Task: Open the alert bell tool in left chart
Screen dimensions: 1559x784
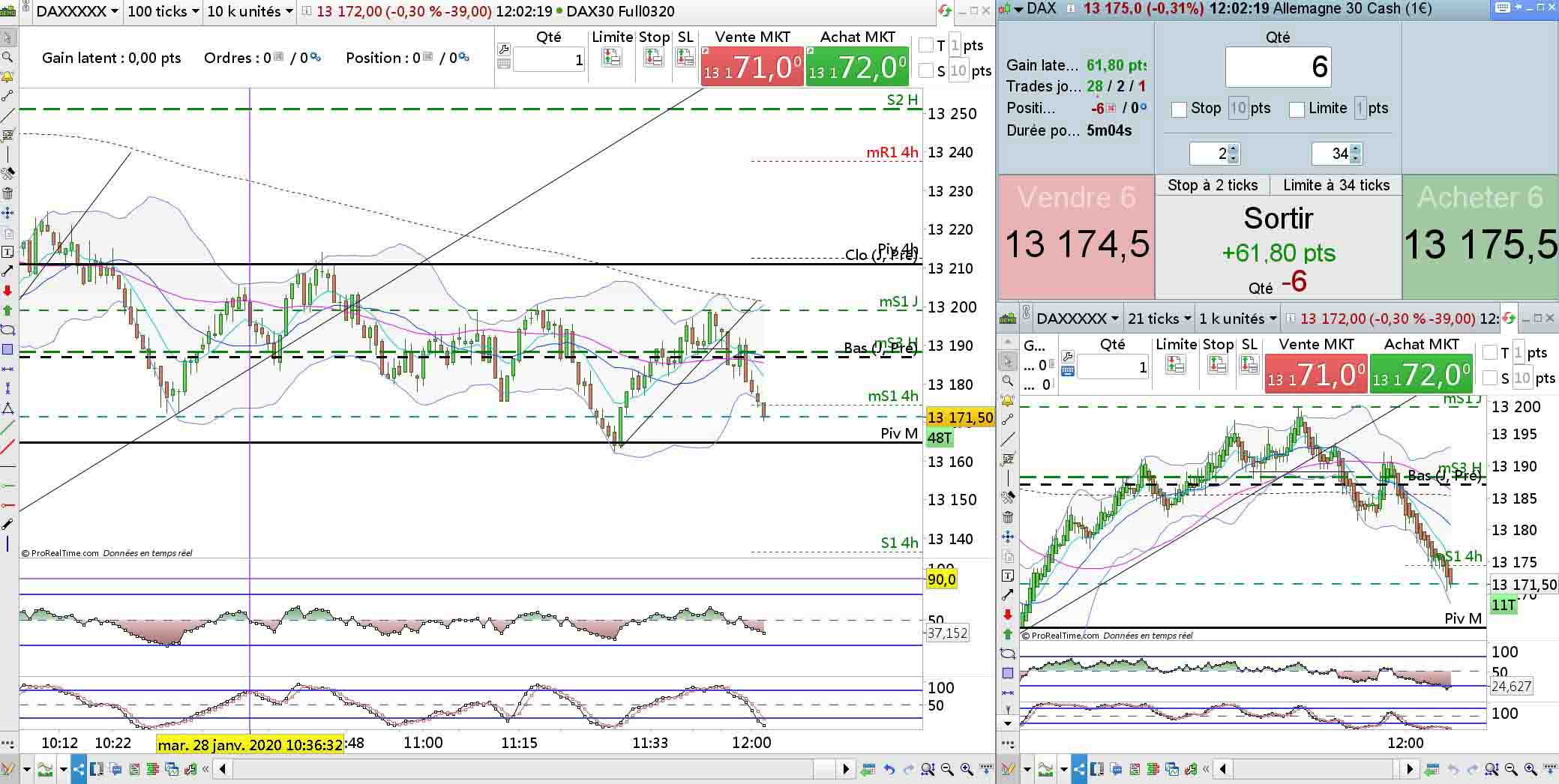Action: [7, 76]
